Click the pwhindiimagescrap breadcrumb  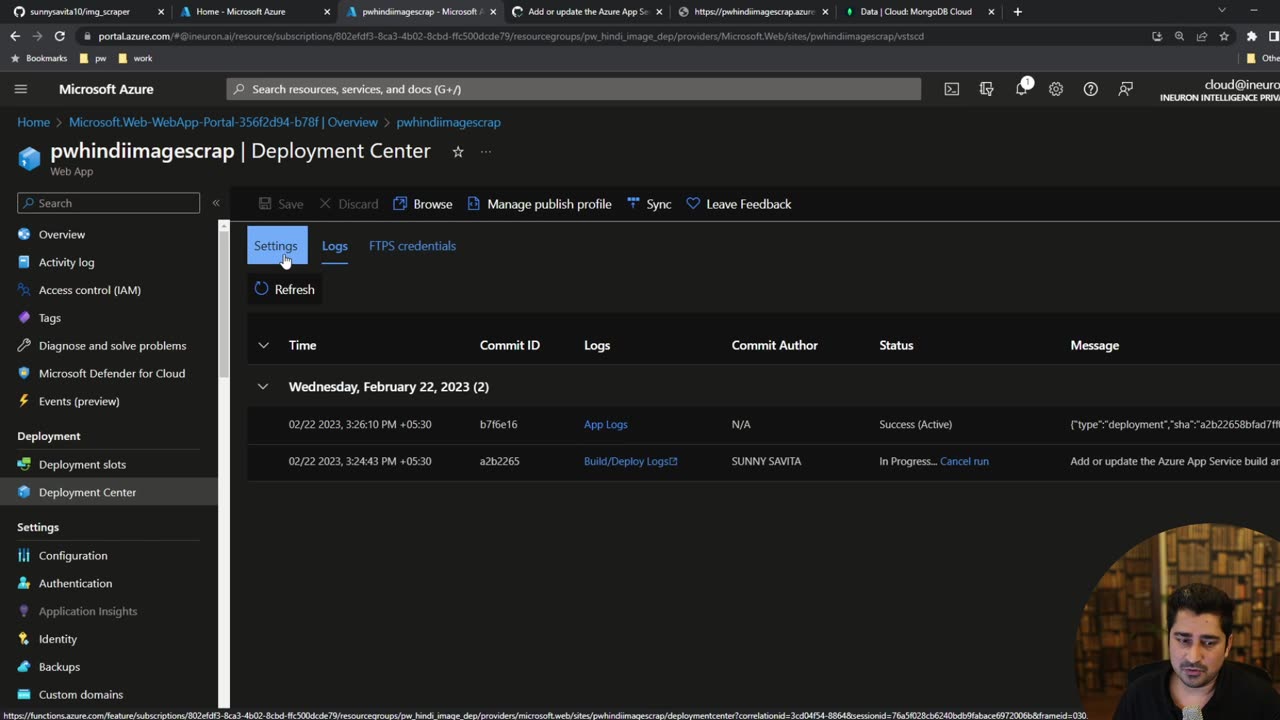448,122
